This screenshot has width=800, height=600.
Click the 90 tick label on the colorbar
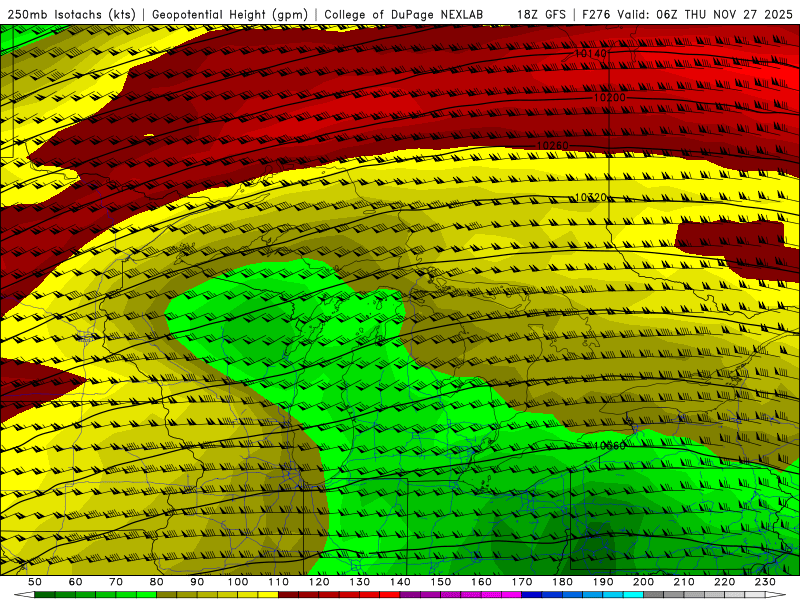point(197,582)
